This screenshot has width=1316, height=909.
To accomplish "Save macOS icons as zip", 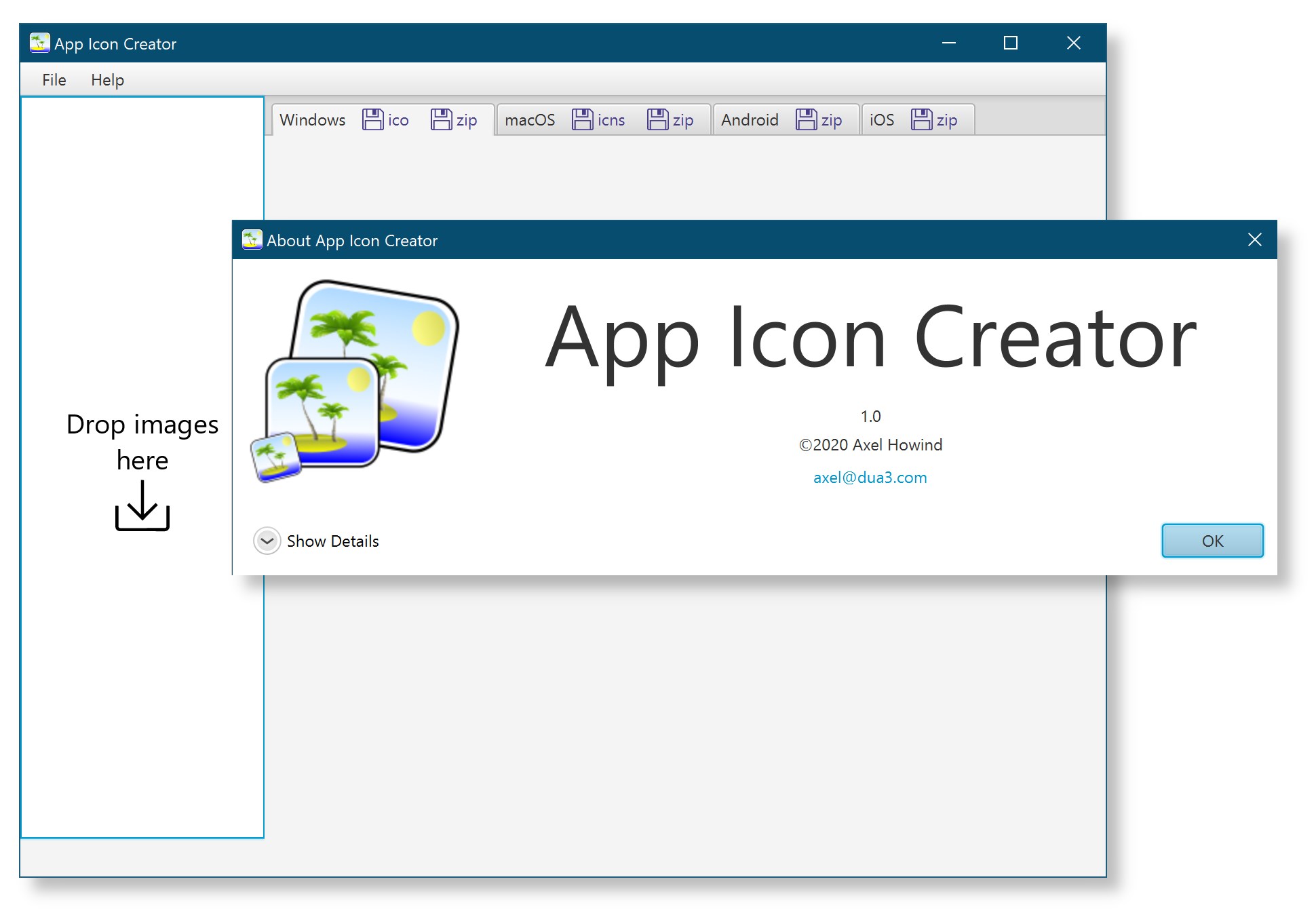I will pos(670,120).
